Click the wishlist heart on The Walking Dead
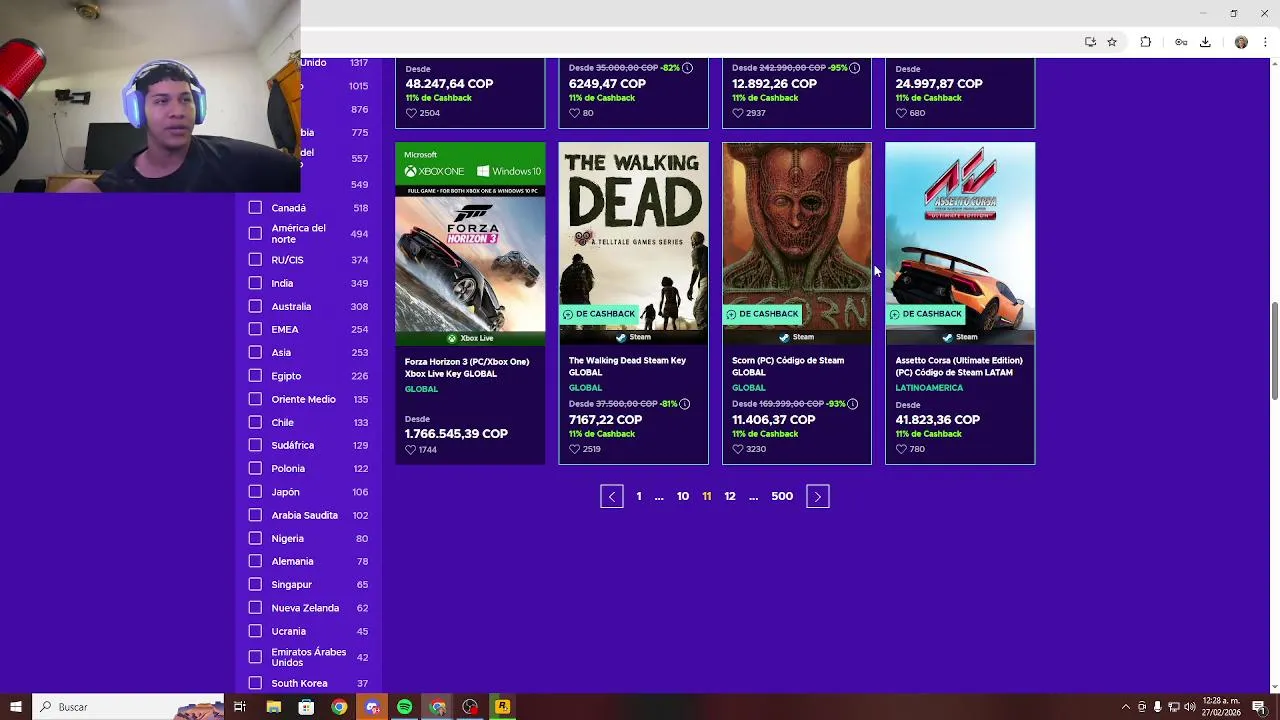 [x=574, y=449]
